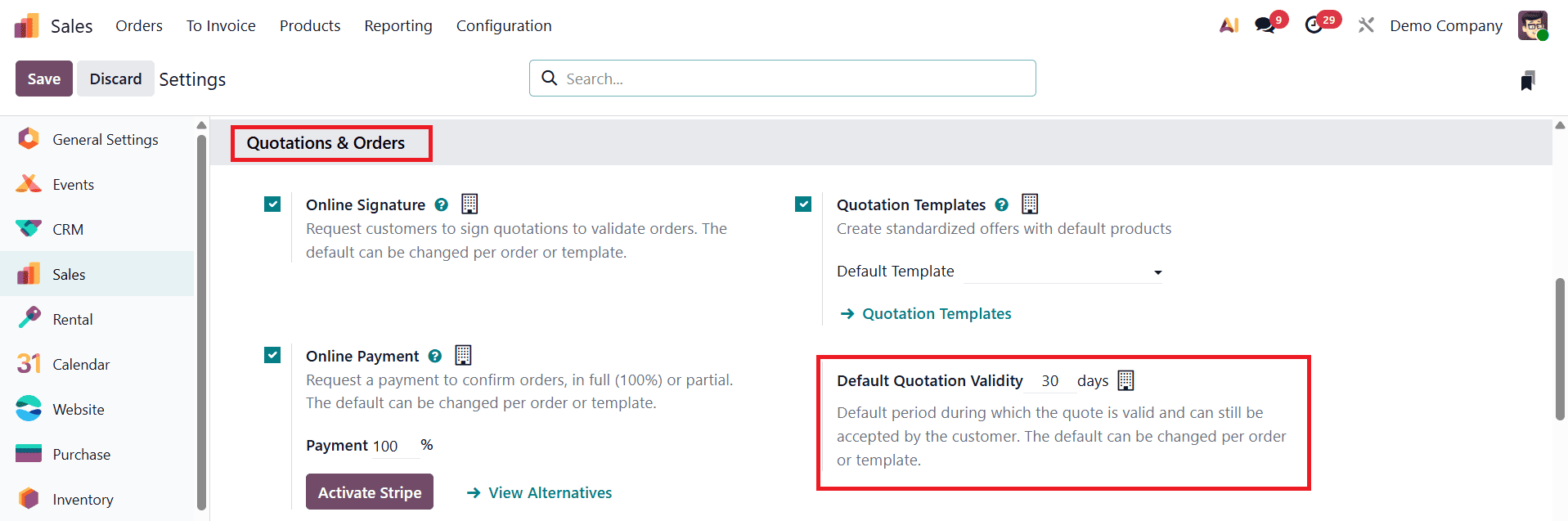The width and height of the screenshot is (1568, 521).
Task: Click the wrench debug tools icon
Action: click(1366, 25)
